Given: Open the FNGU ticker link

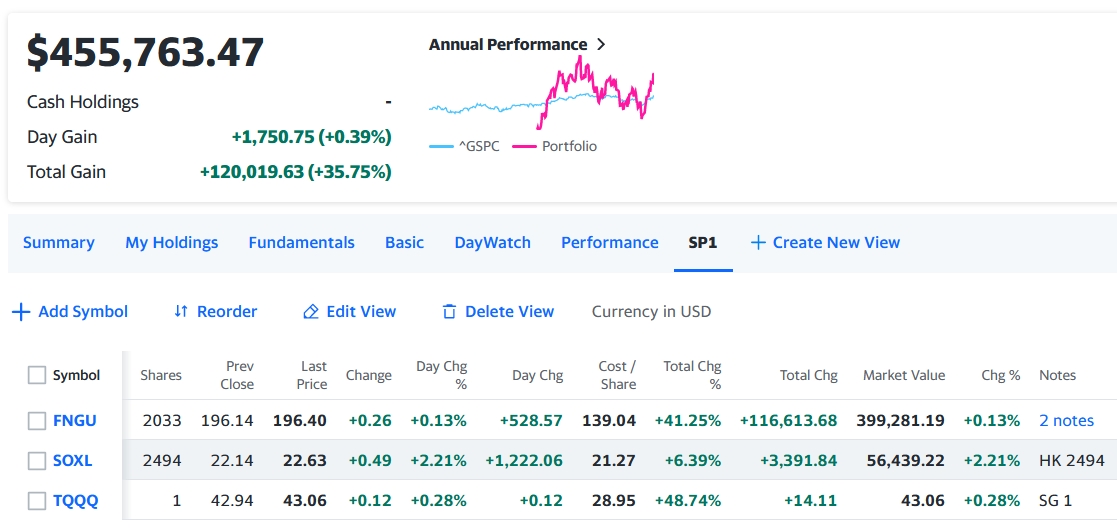Looking at the screenshot, I should pyautogui.click(x=75, y=421).
